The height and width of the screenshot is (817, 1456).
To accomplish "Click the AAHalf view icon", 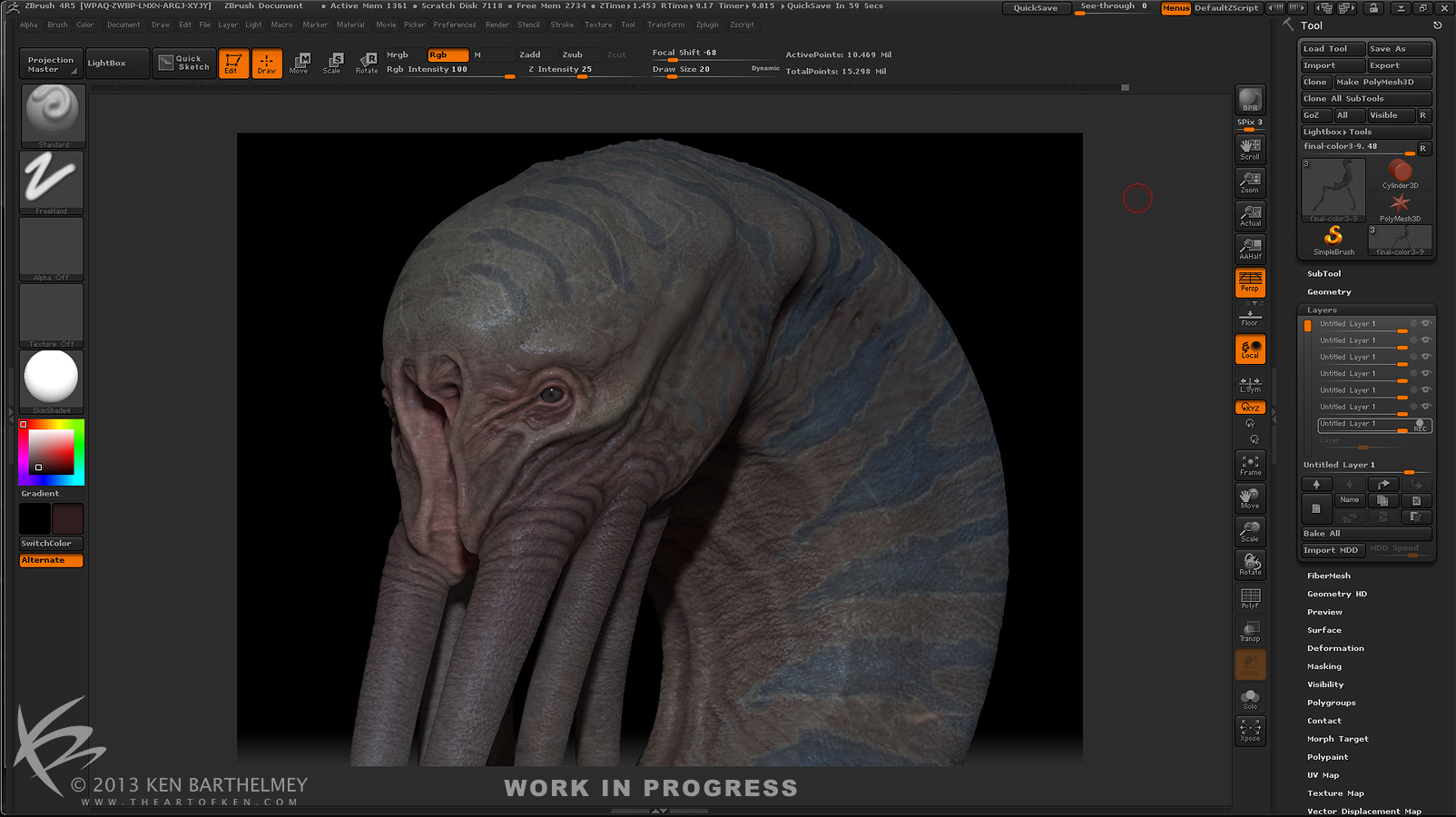I will [x=1250, y=249].
